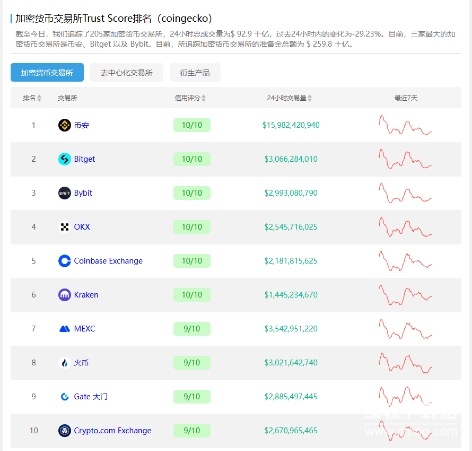Click volume value $3,021,642,740
The height and width of the screenshot is (451, 472).
coord(291,363)
